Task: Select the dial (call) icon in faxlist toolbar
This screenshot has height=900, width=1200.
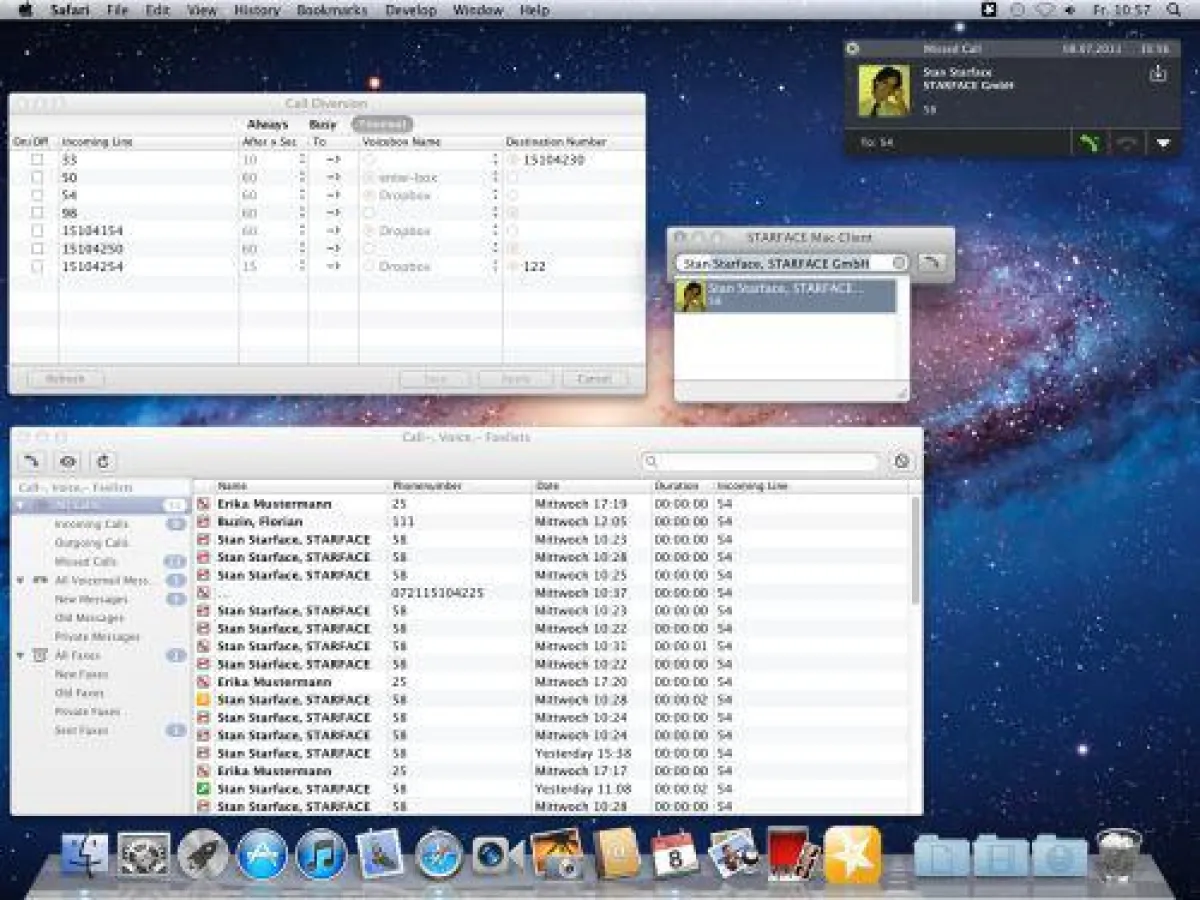Action: (31, 461)
